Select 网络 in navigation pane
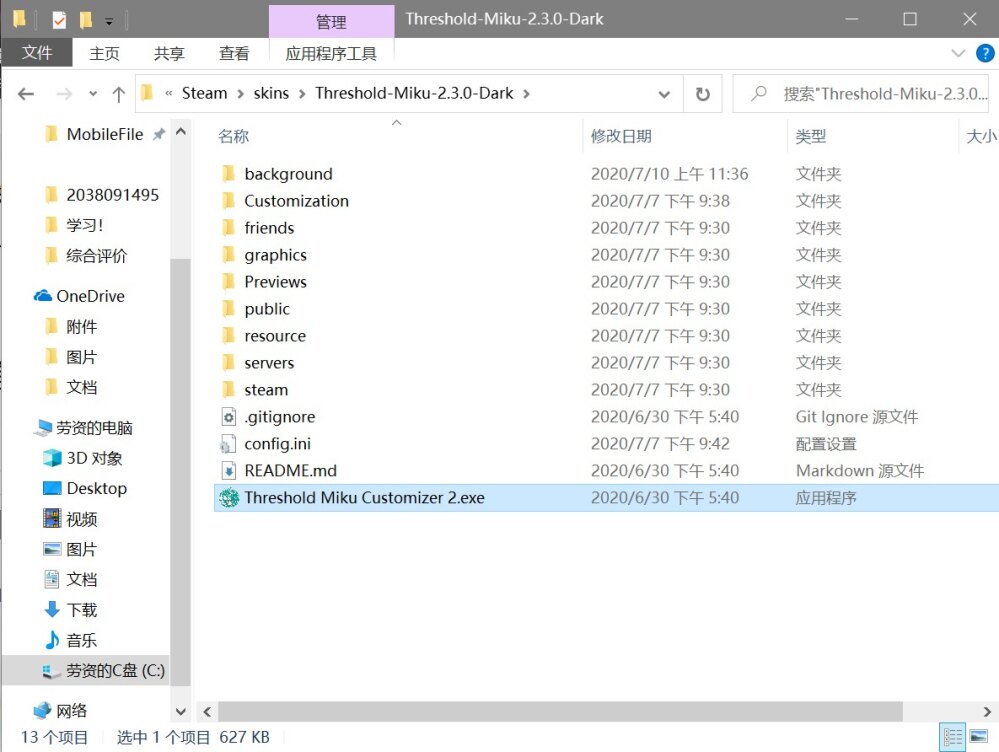Screen dimensions: 999x752 [x=71, y=711]
